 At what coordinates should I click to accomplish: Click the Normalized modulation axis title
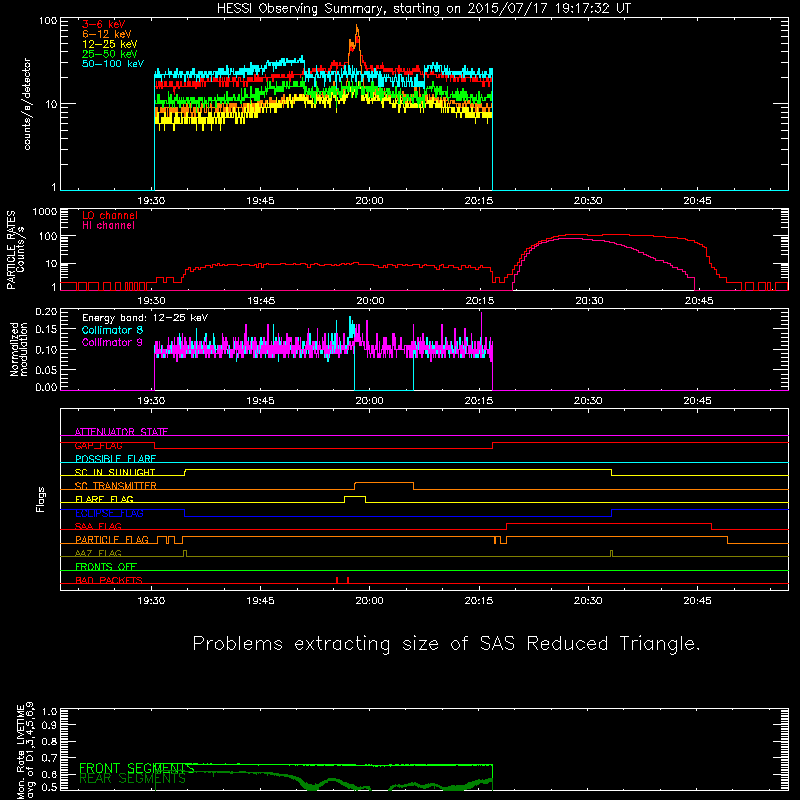point(19,349)
